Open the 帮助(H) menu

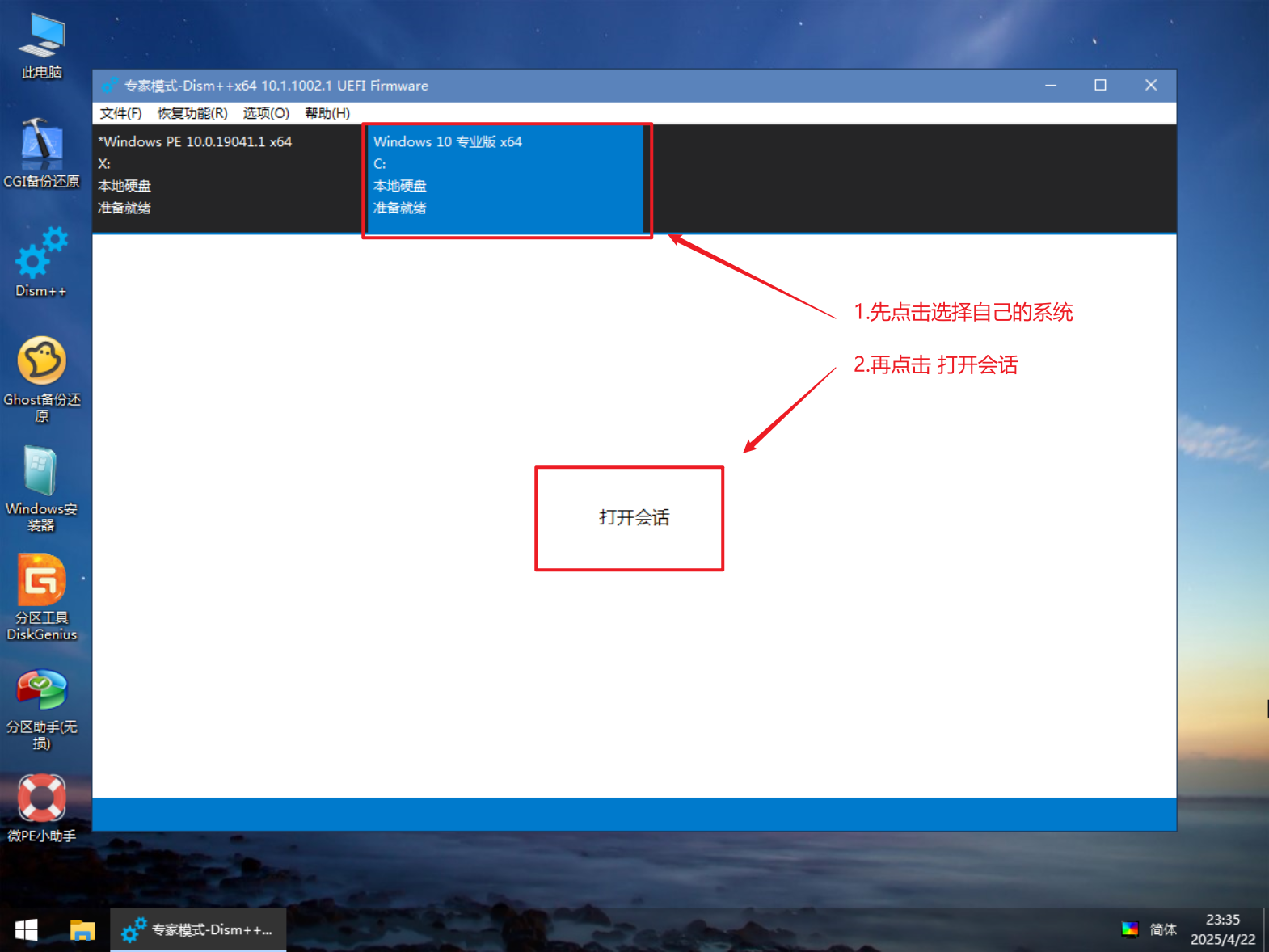(x=327, y=113)
